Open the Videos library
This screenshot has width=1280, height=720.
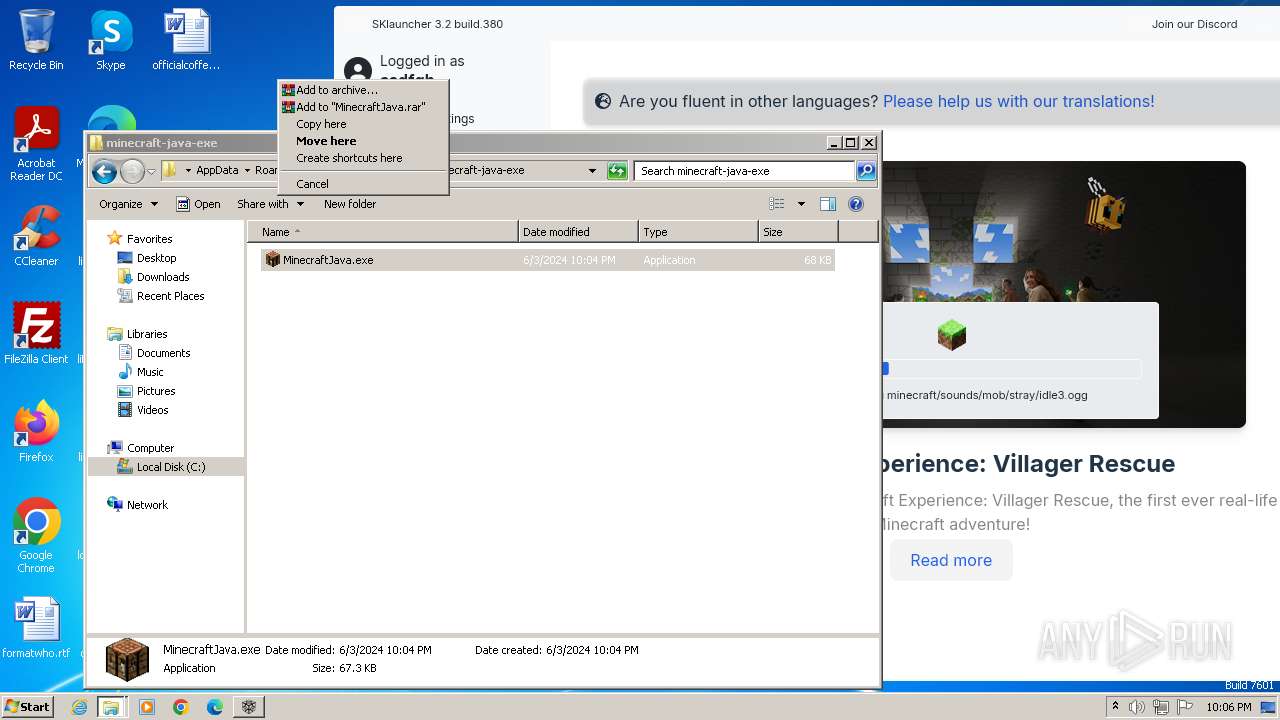click(x=152, y=410)
